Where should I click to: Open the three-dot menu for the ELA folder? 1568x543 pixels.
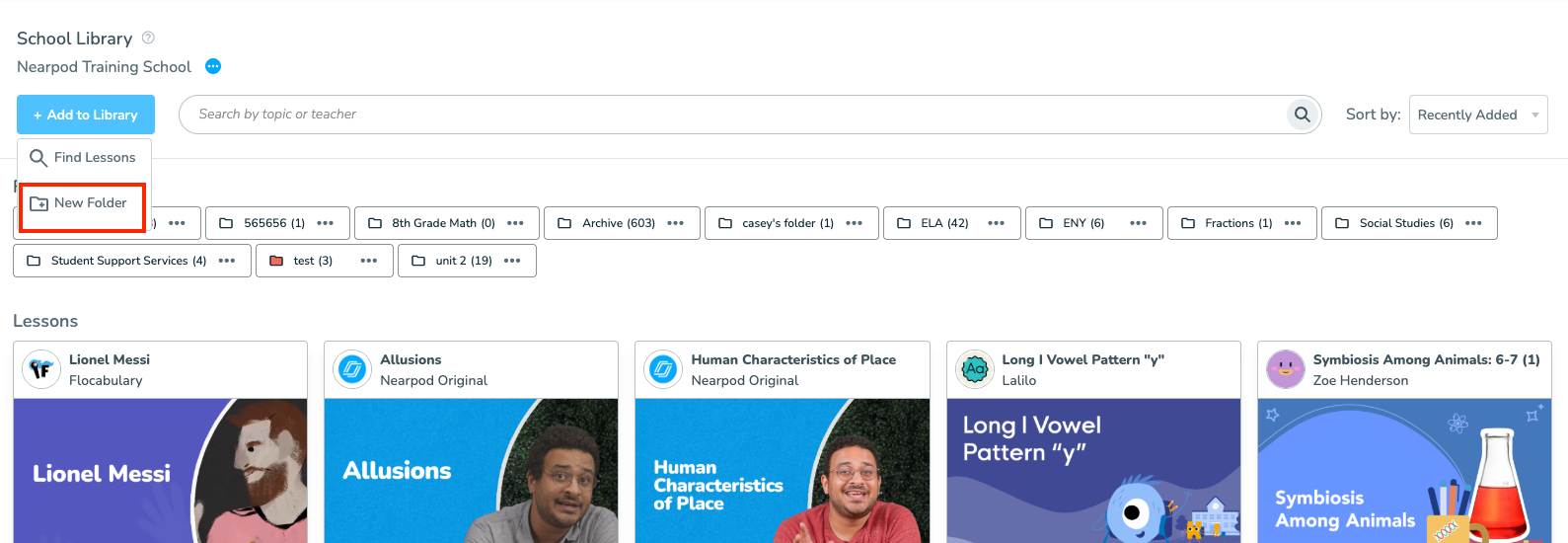[997, 223]
